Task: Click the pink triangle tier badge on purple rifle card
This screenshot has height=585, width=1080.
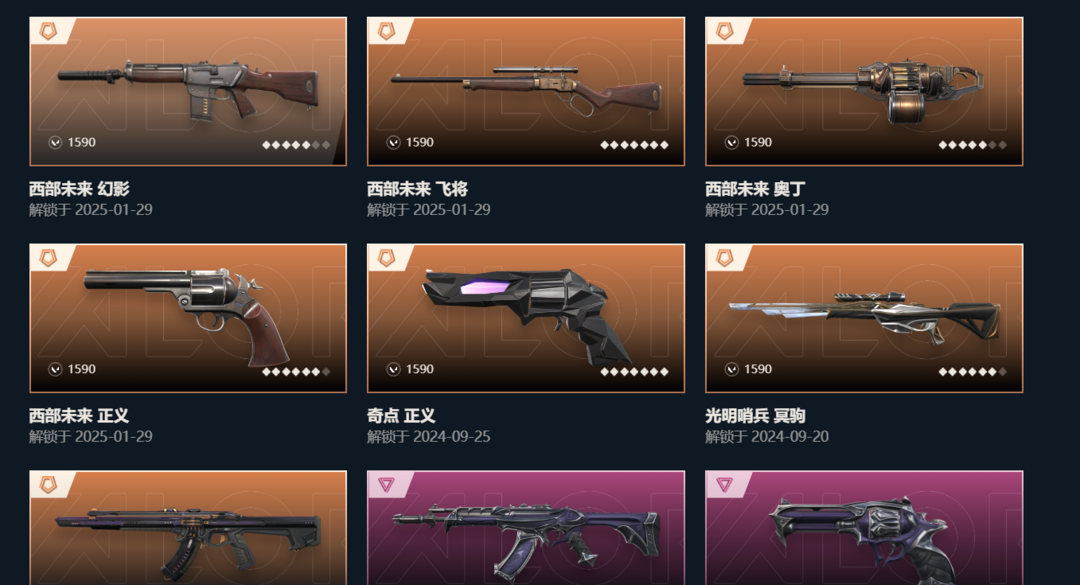Action: pos(386,484)
